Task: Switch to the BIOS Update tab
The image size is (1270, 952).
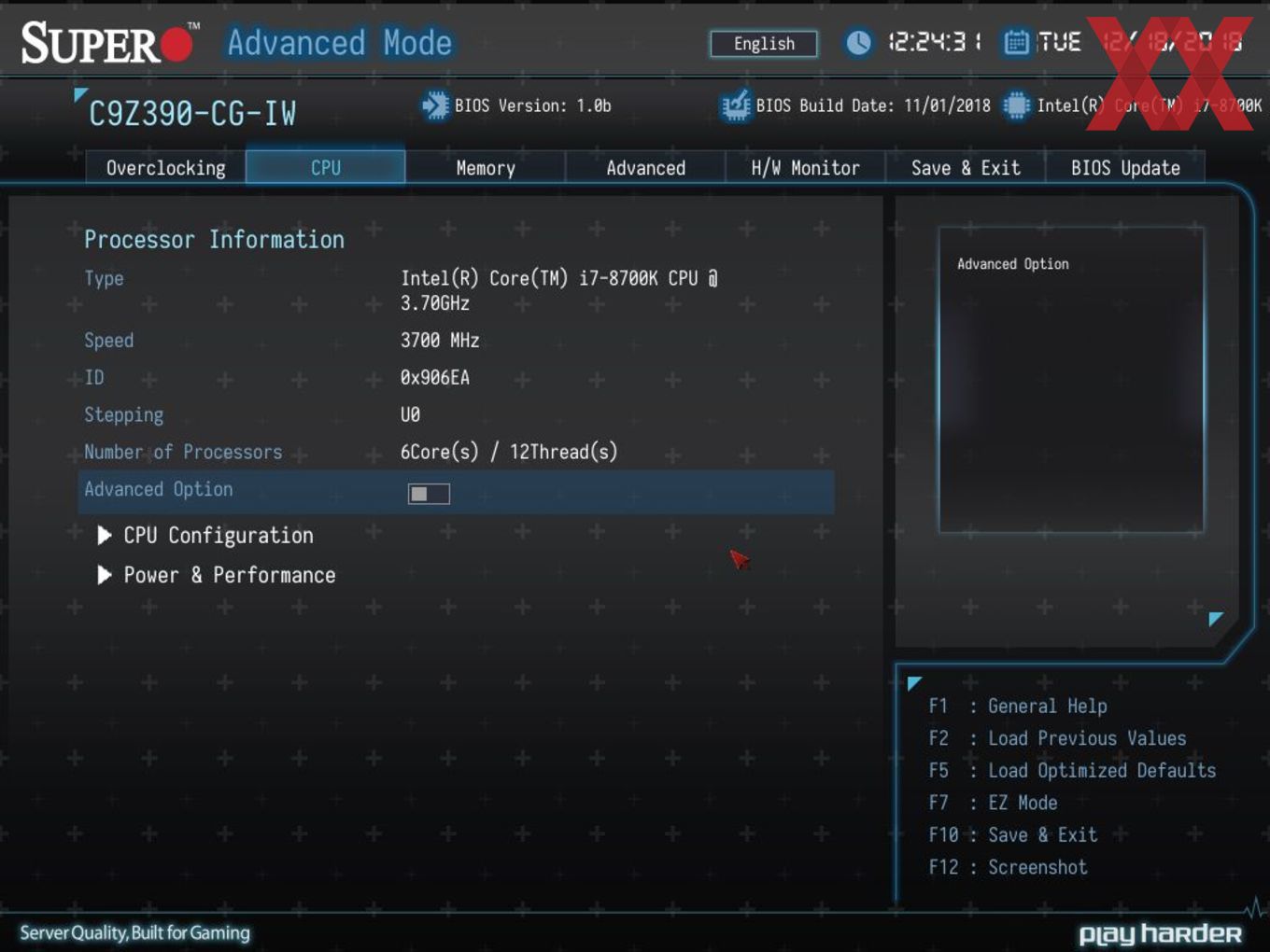Action: pos(1125,168)
